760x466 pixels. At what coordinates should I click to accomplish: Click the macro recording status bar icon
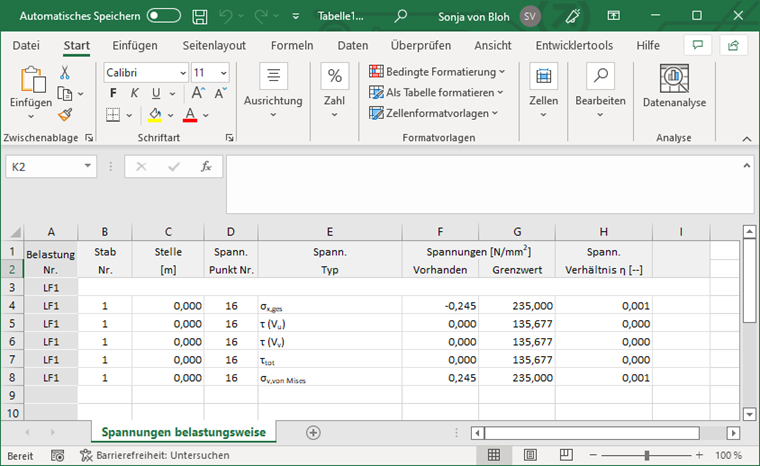(x=58, y=455)
